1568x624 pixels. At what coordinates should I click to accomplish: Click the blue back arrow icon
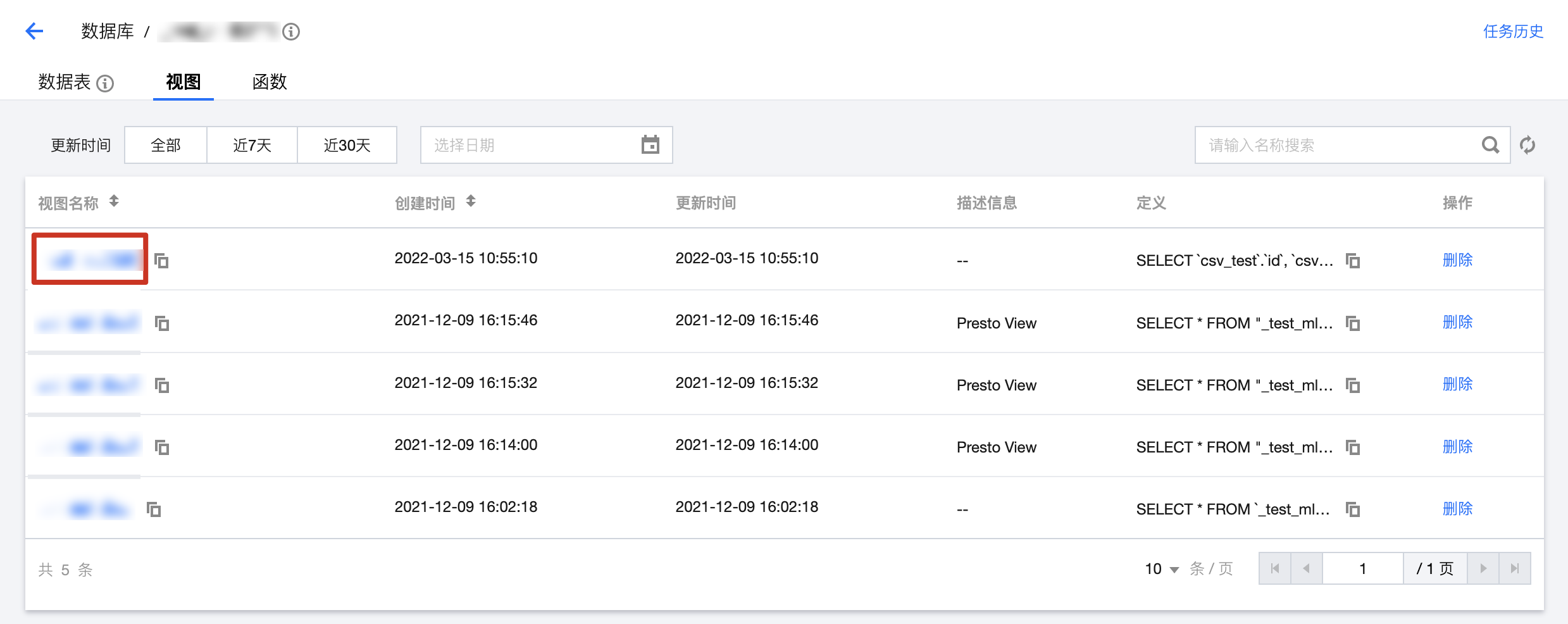[x=34, y=31]
